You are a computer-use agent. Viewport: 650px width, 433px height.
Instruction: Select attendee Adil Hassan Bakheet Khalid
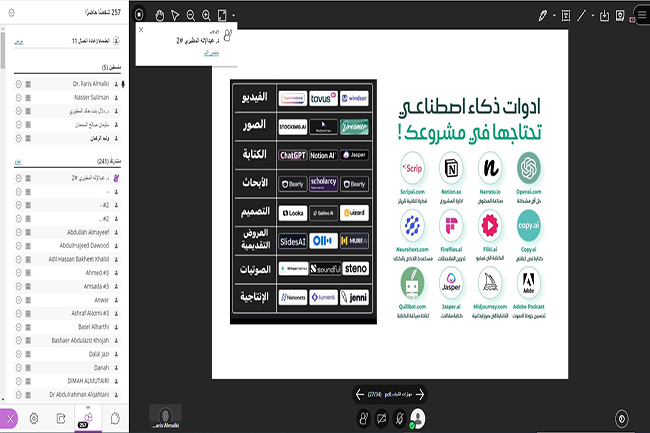pyautogui.click(x=67, y=259)
